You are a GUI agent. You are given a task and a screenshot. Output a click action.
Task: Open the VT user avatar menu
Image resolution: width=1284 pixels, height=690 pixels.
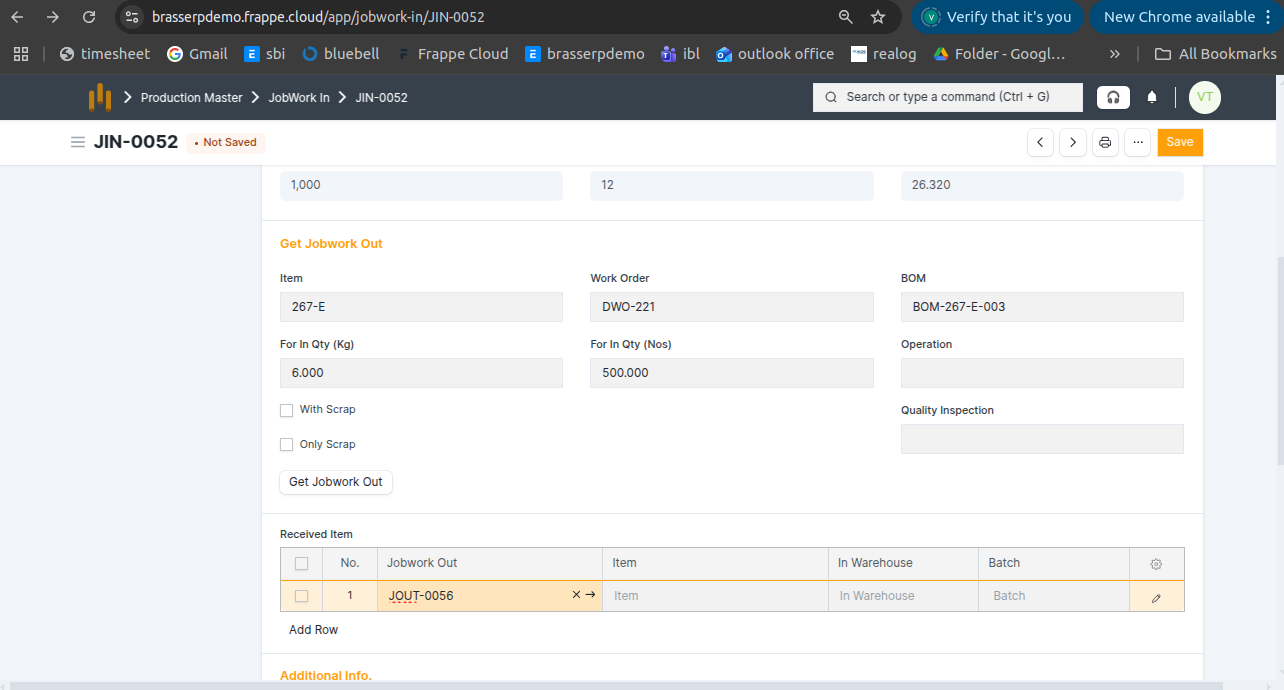[1204, 97]
